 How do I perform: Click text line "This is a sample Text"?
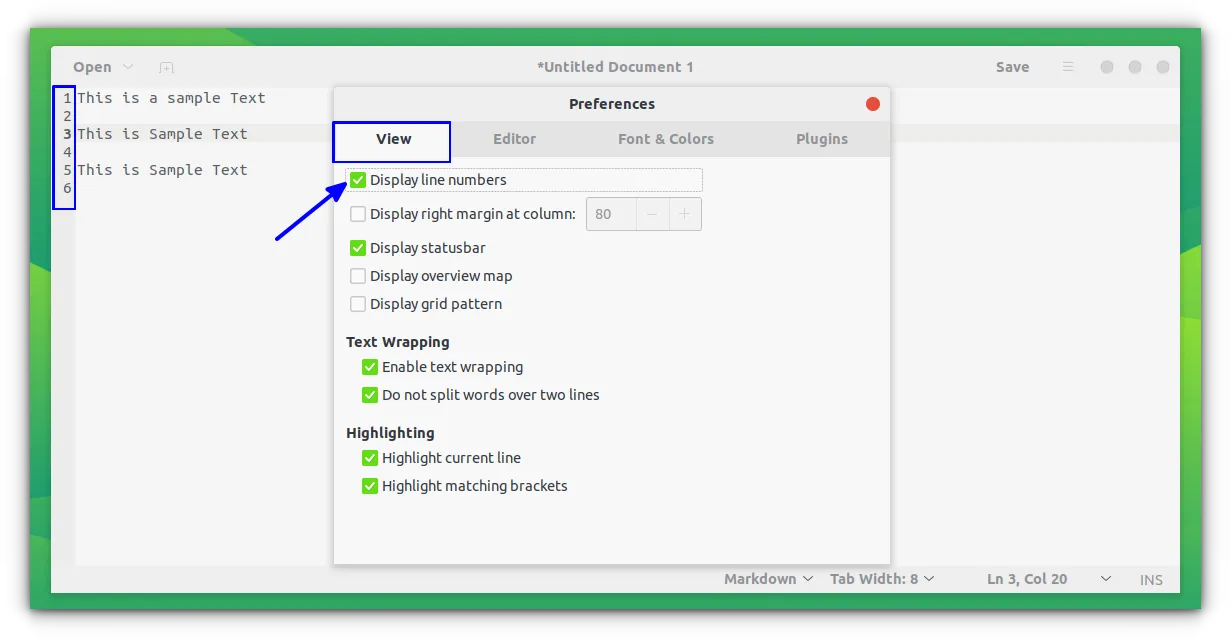coord(171,98)
